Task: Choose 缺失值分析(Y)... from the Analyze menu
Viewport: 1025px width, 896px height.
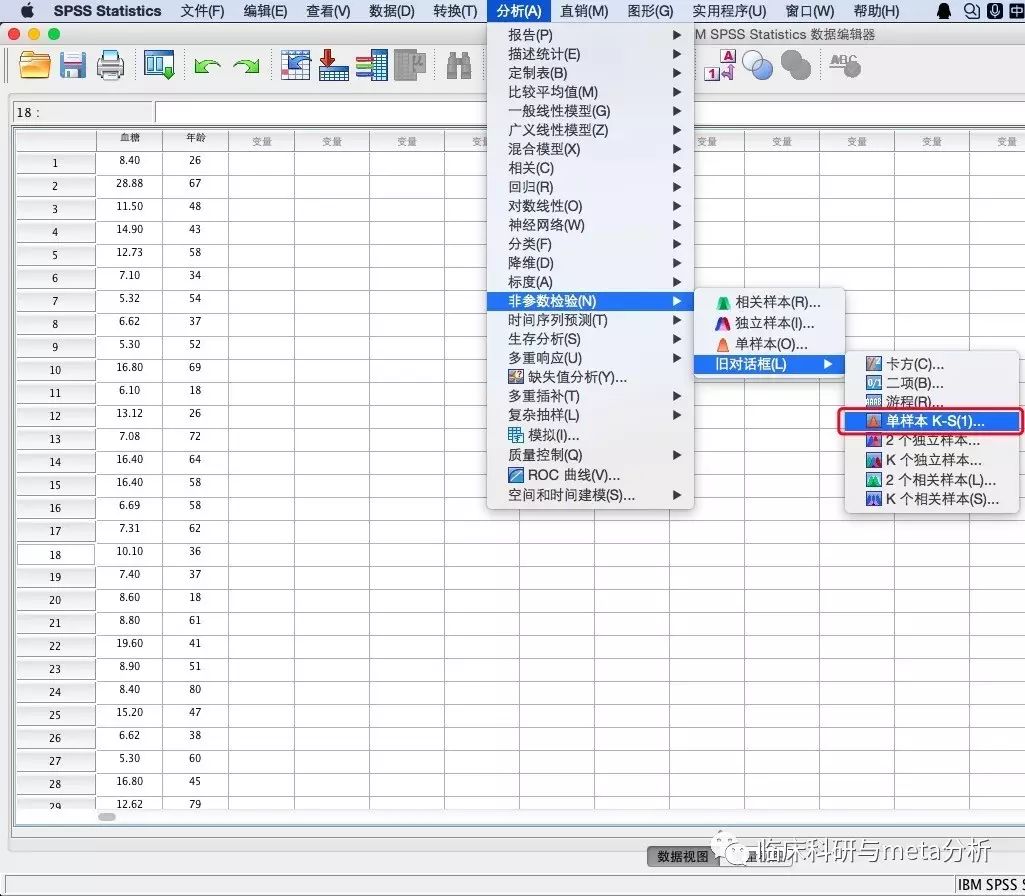Action: pyautogui.click(x=590, y=376)
